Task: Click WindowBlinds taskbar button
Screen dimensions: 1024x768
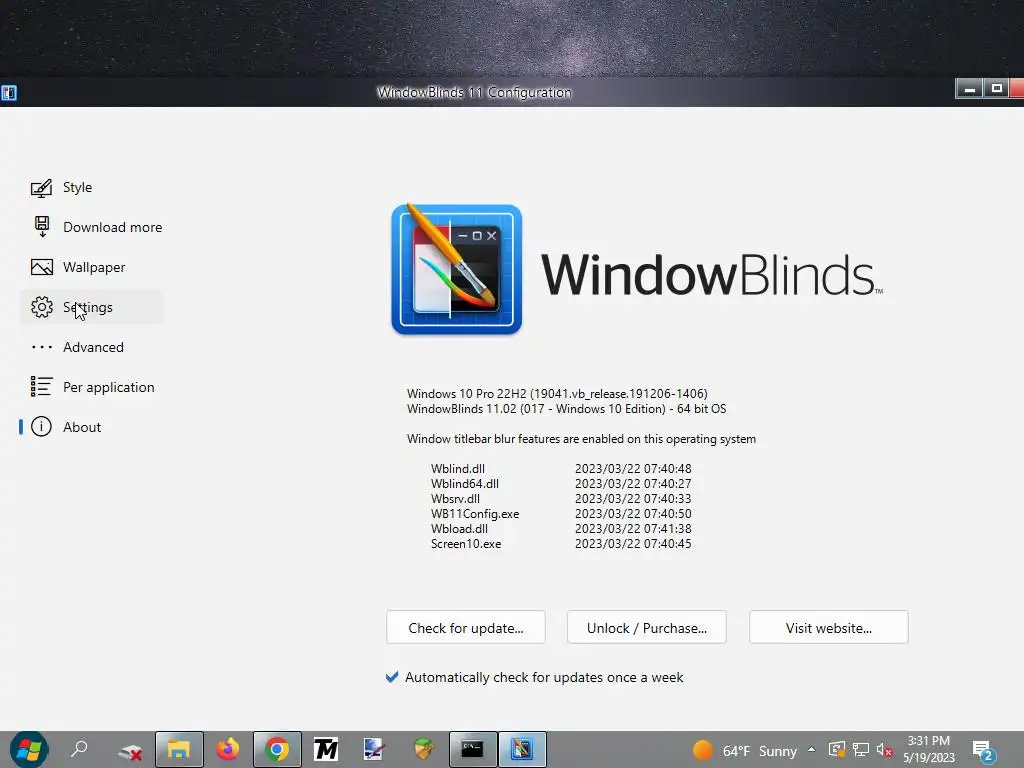Action: click(522, 749)
